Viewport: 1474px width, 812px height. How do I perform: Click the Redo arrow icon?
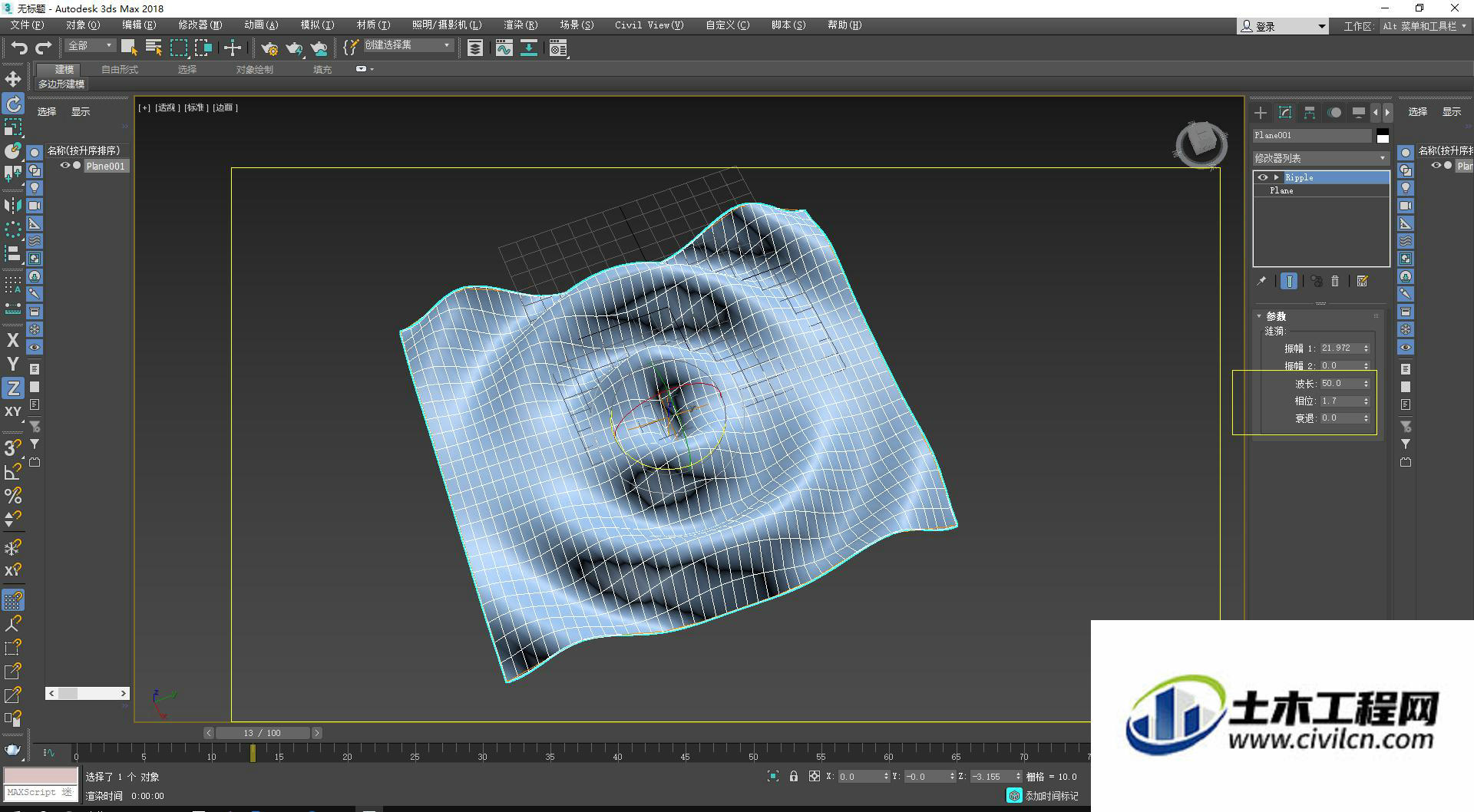44,48
